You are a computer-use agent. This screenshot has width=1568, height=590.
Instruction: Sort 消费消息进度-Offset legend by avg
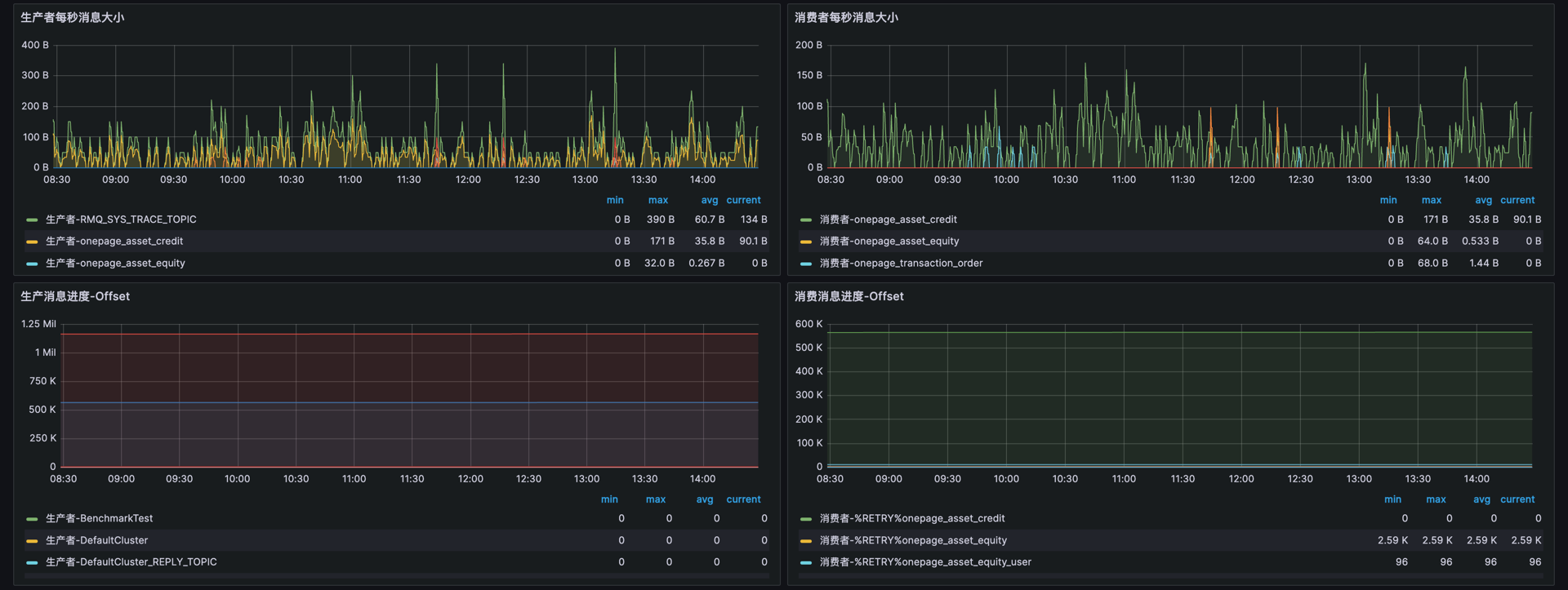[1482, 499]
